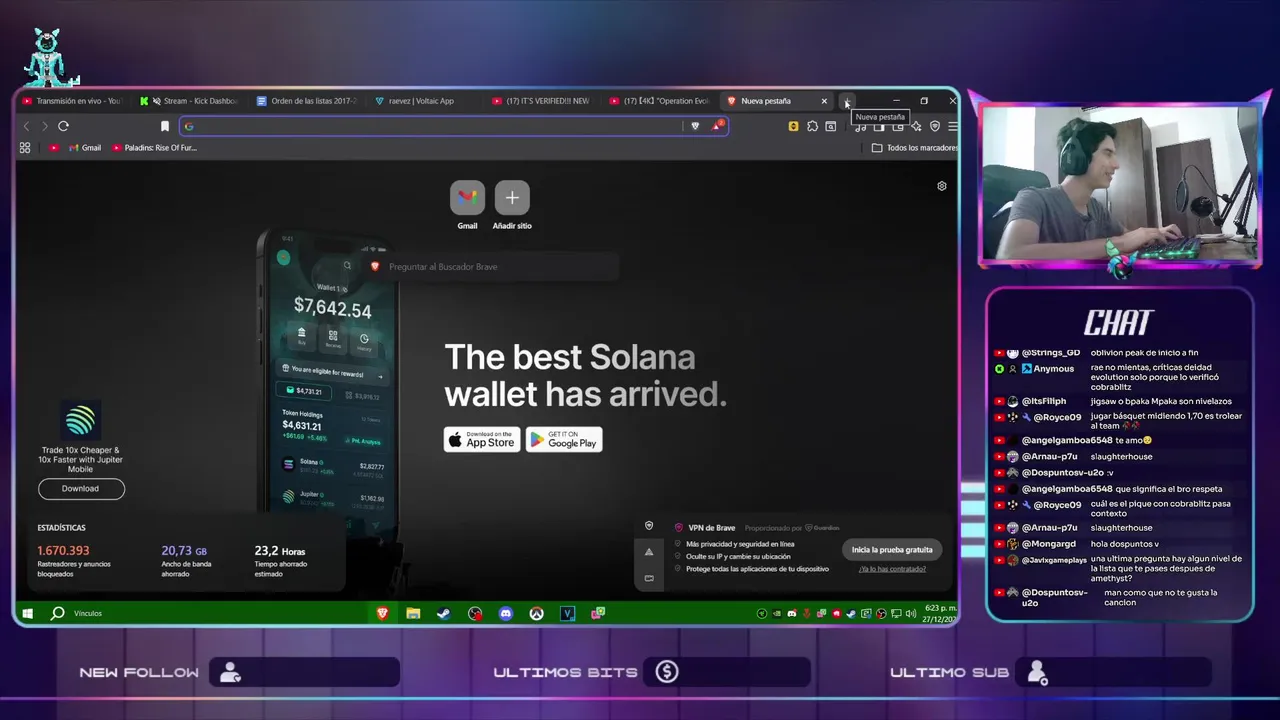This screenshot has width=1280, height=720.
Task: Click the yellow extension icon in toolbar
Action: [x=793, y=126]
